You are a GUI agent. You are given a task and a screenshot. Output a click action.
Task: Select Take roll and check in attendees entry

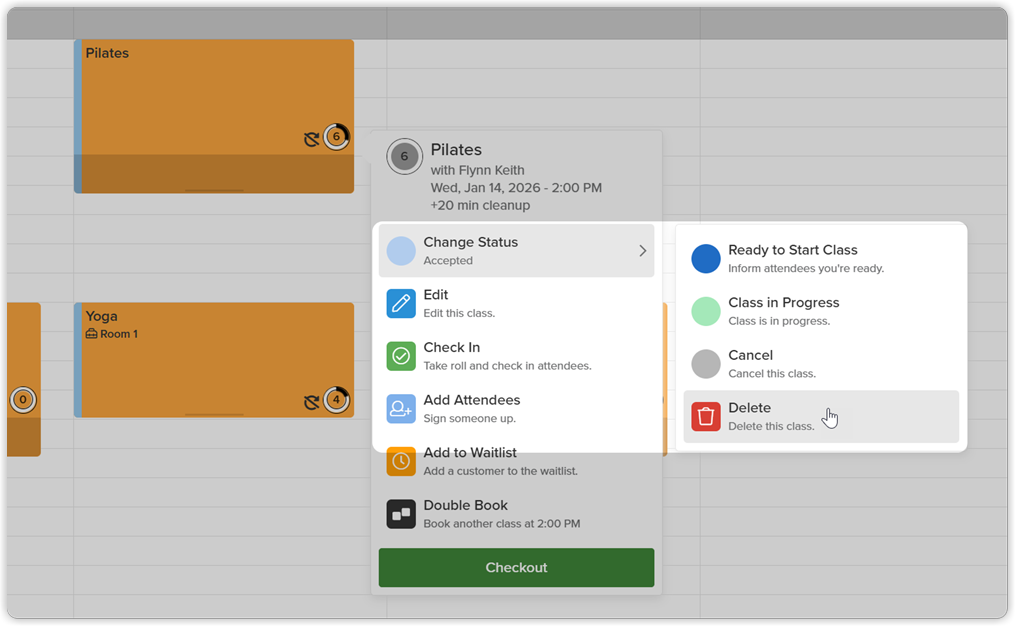click(x=516, y=356)
